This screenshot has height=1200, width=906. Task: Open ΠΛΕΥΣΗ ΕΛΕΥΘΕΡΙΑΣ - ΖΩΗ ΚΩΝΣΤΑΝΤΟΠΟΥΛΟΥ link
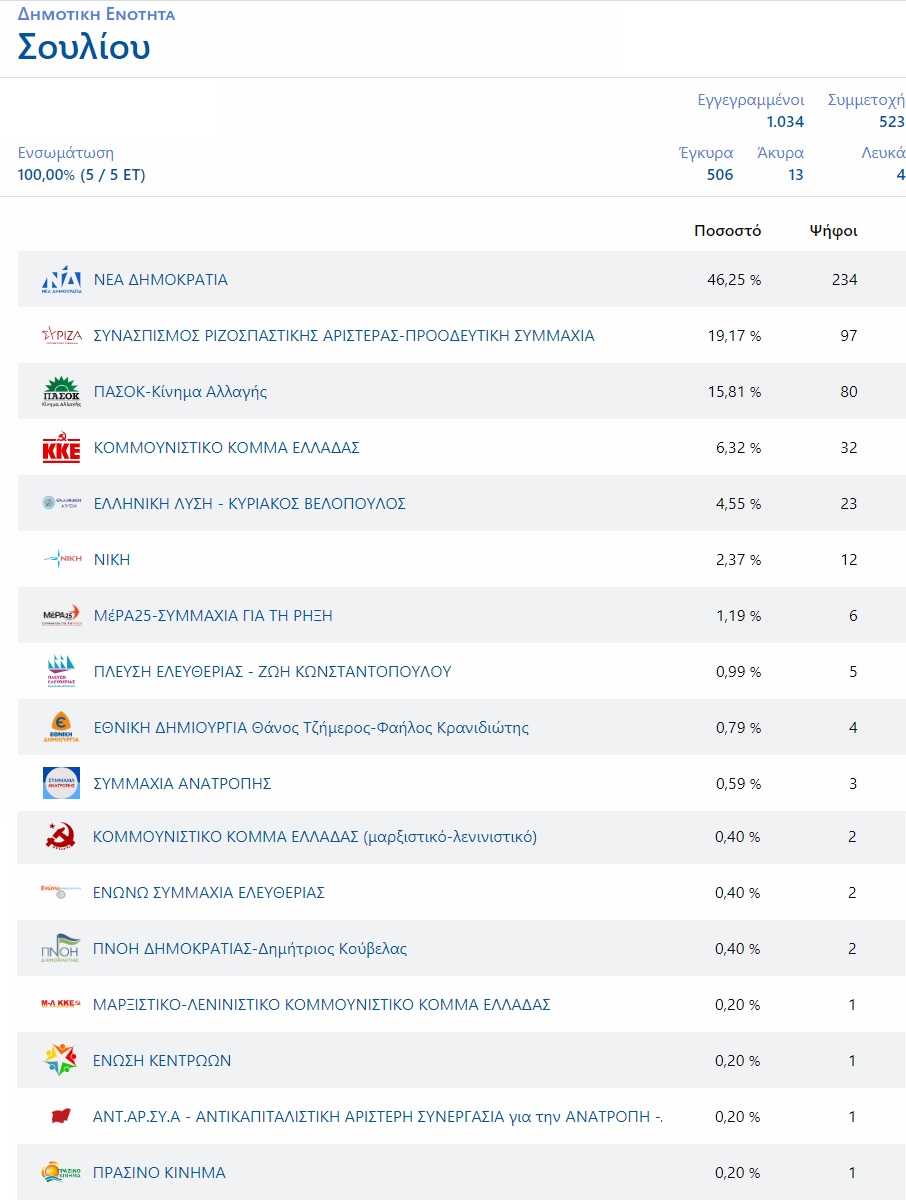(x=272, y=672)
